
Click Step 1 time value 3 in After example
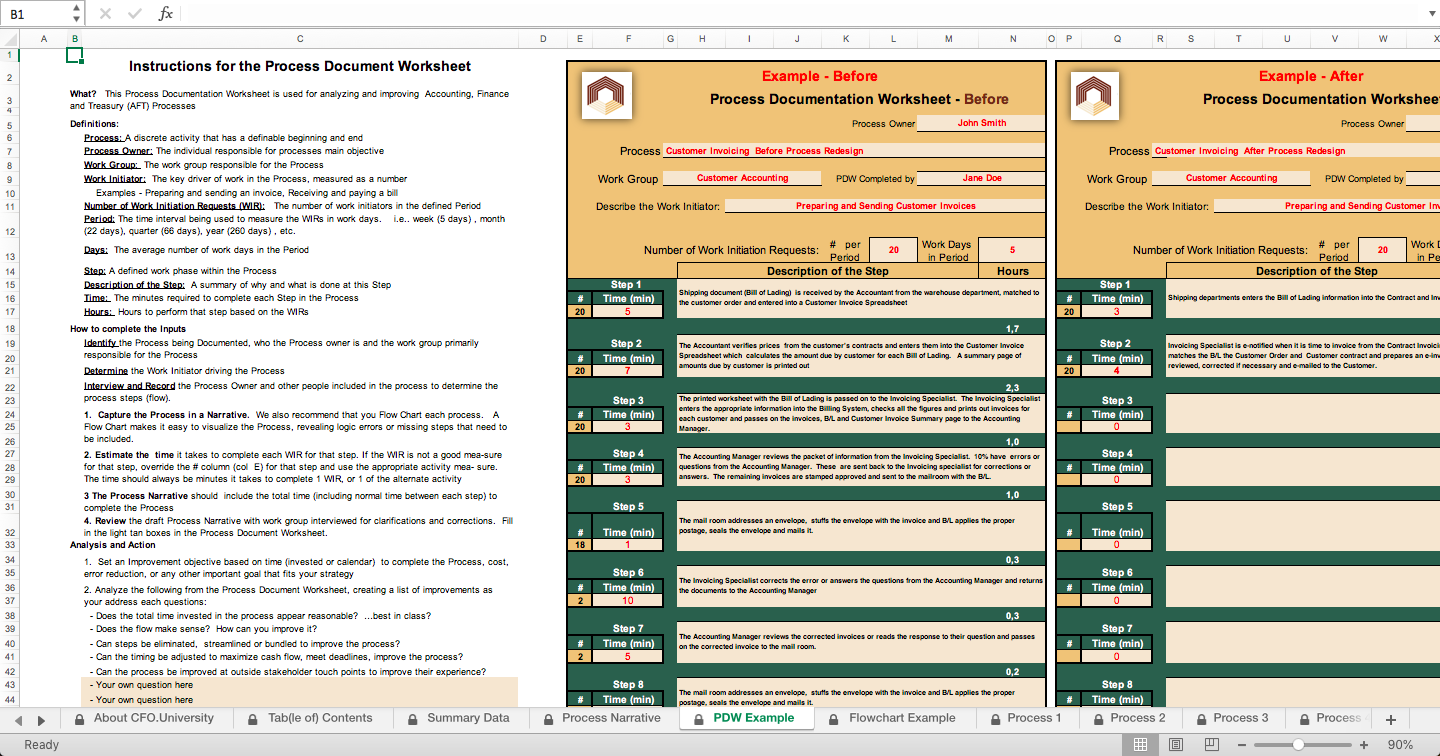click(1116, 311)
